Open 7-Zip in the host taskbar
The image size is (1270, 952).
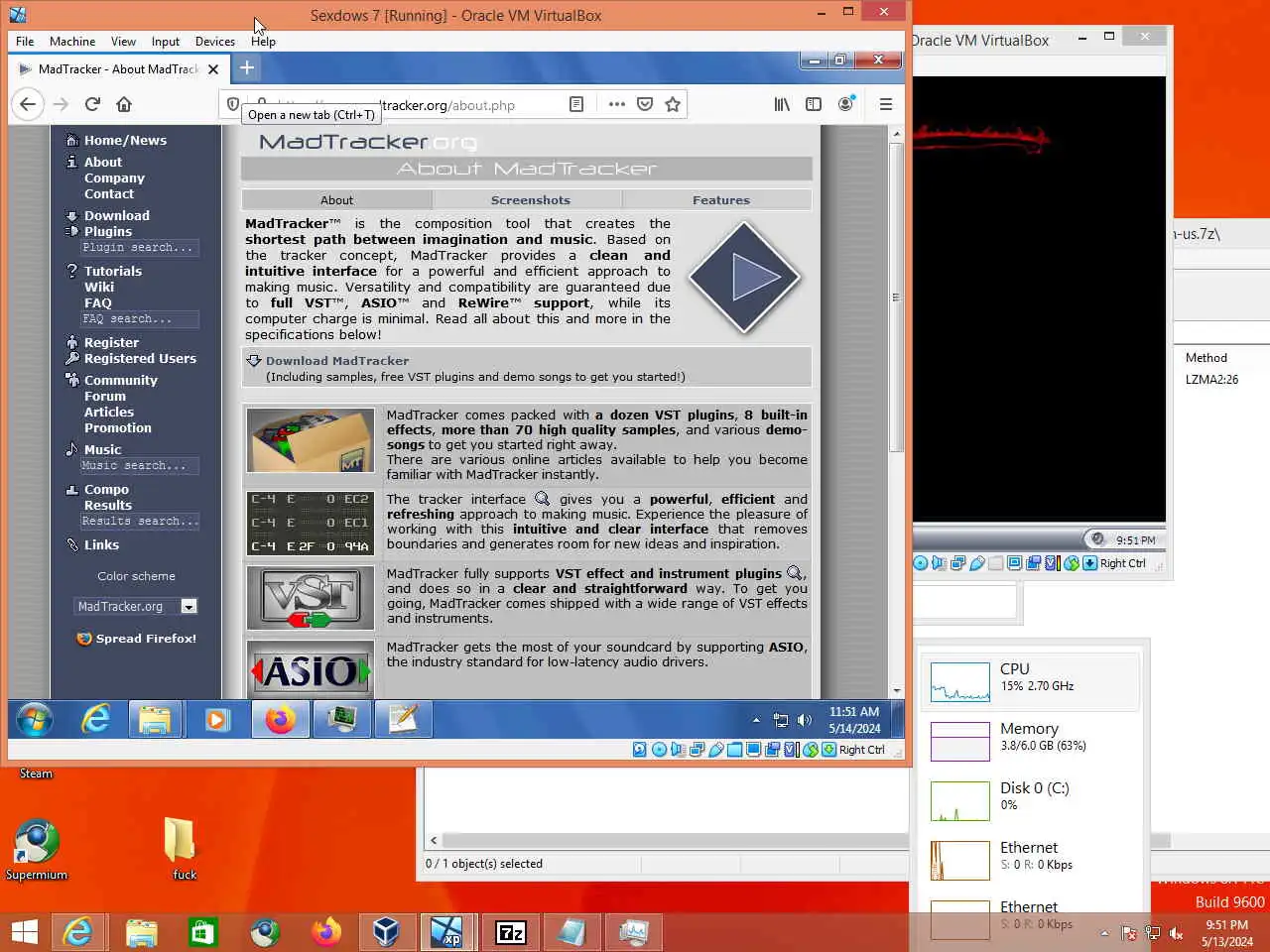coord(510,932)
